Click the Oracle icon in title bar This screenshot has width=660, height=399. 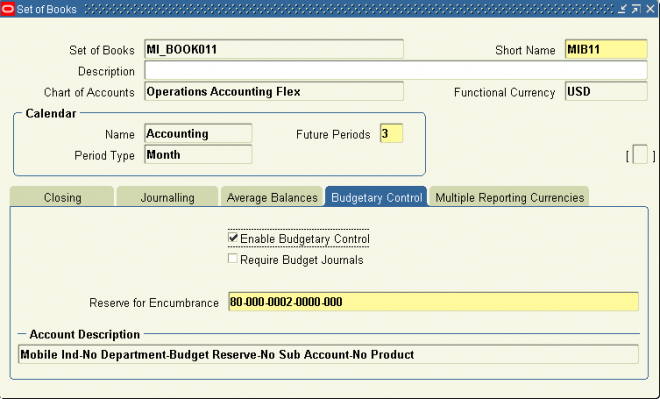pos(8,9)
